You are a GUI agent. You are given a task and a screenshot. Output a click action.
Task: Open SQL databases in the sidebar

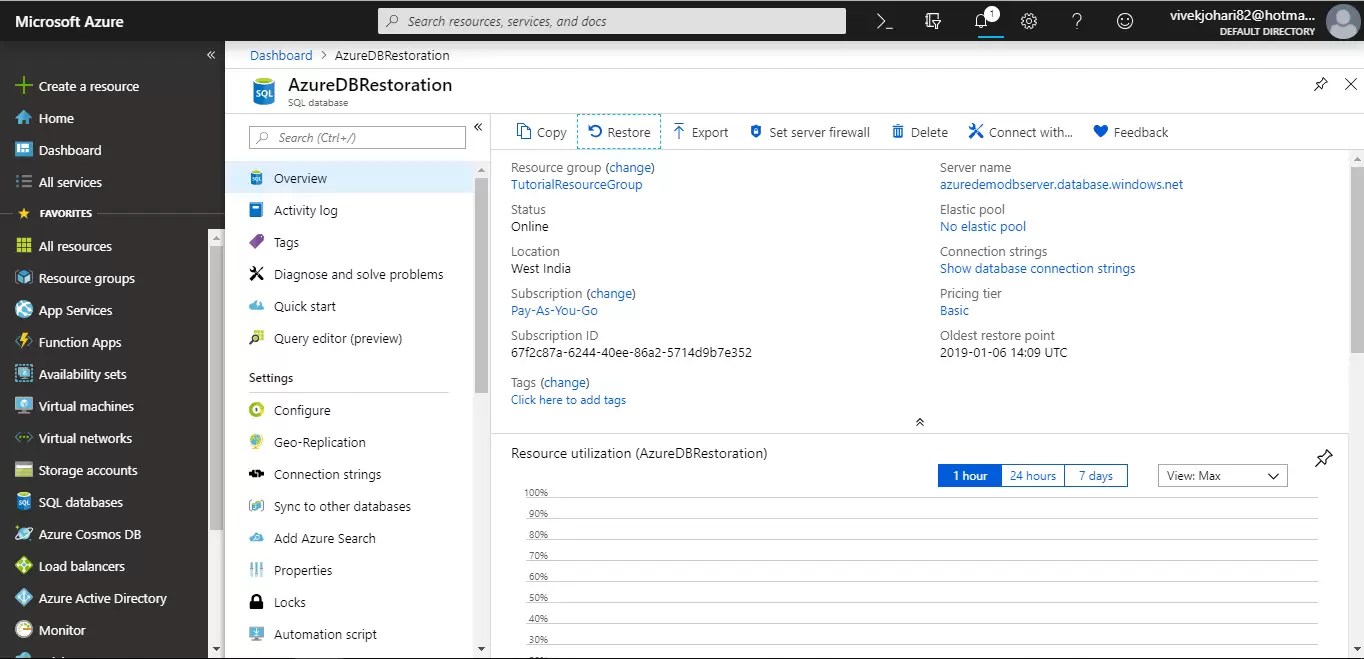pos(69,502)
